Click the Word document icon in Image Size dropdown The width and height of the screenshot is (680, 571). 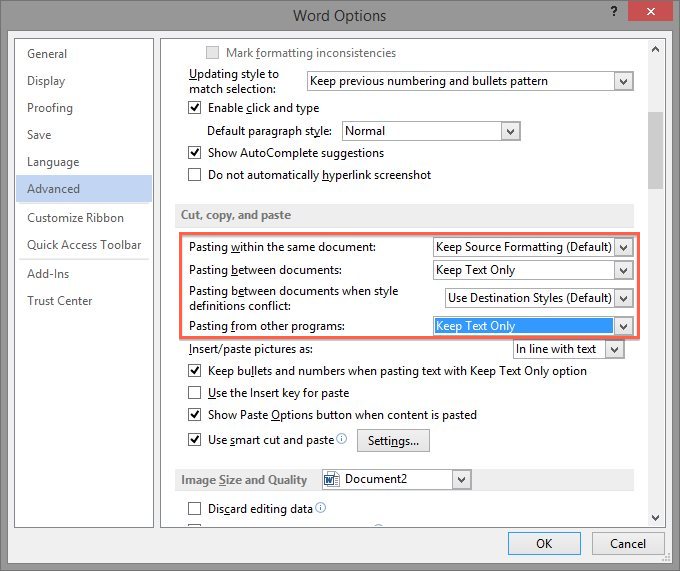[332, 479]
